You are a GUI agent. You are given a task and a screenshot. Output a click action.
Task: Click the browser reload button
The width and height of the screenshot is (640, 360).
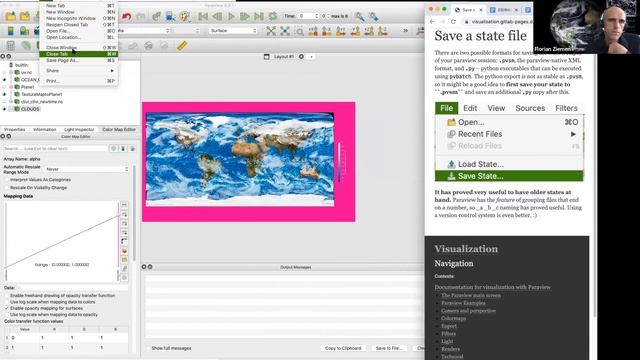[x=453, y=22]
